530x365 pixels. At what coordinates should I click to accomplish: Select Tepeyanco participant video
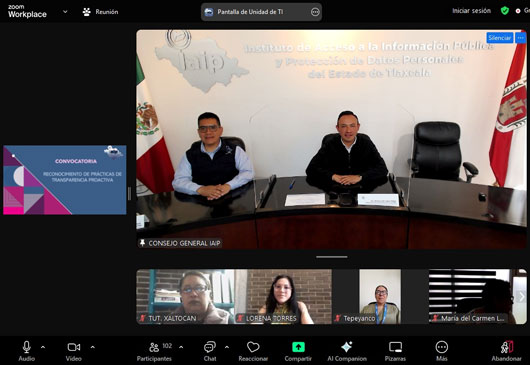pos(380,296)
